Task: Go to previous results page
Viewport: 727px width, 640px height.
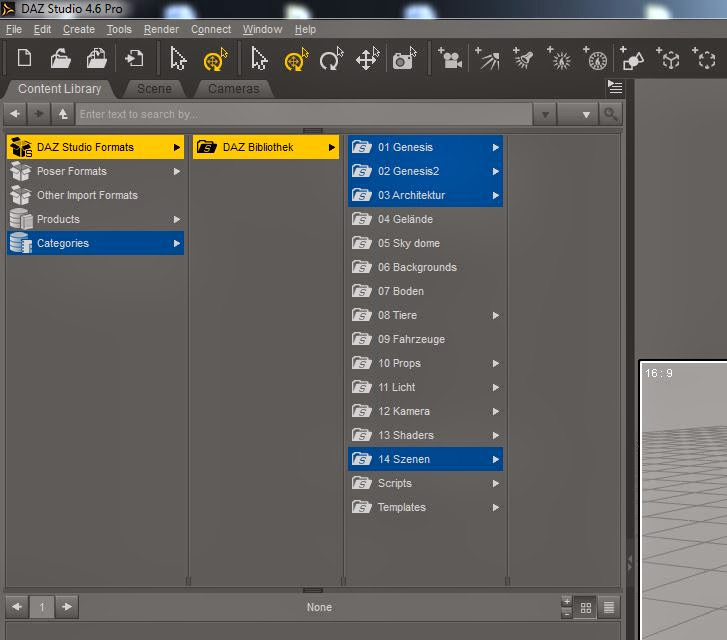Action: click(x=17, y=607)
